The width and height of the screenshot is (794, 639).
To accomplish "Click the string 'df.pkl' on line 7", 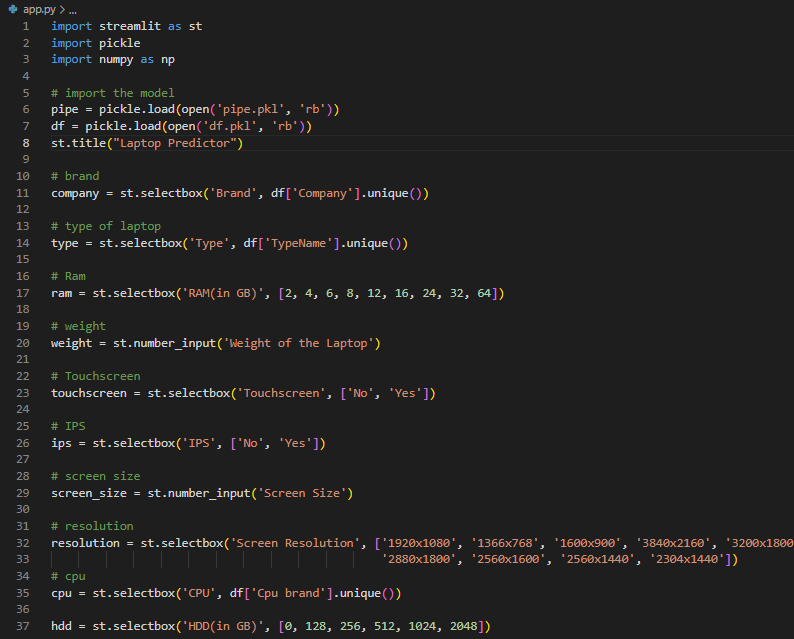I will pos(230,127).
